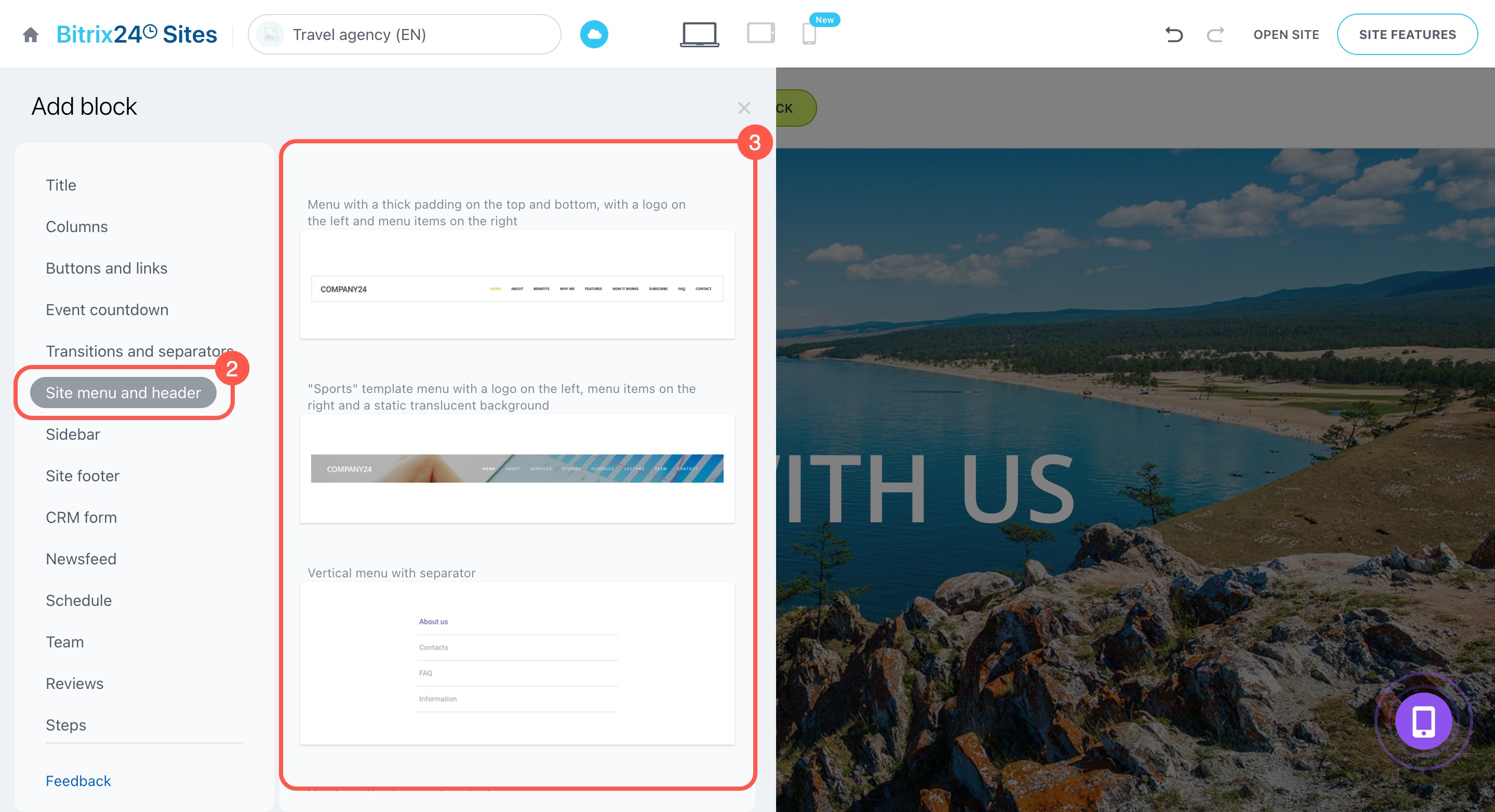Select the CRM form category
The height and width of the screenshot is (812, 1495).
coord(81,517)
